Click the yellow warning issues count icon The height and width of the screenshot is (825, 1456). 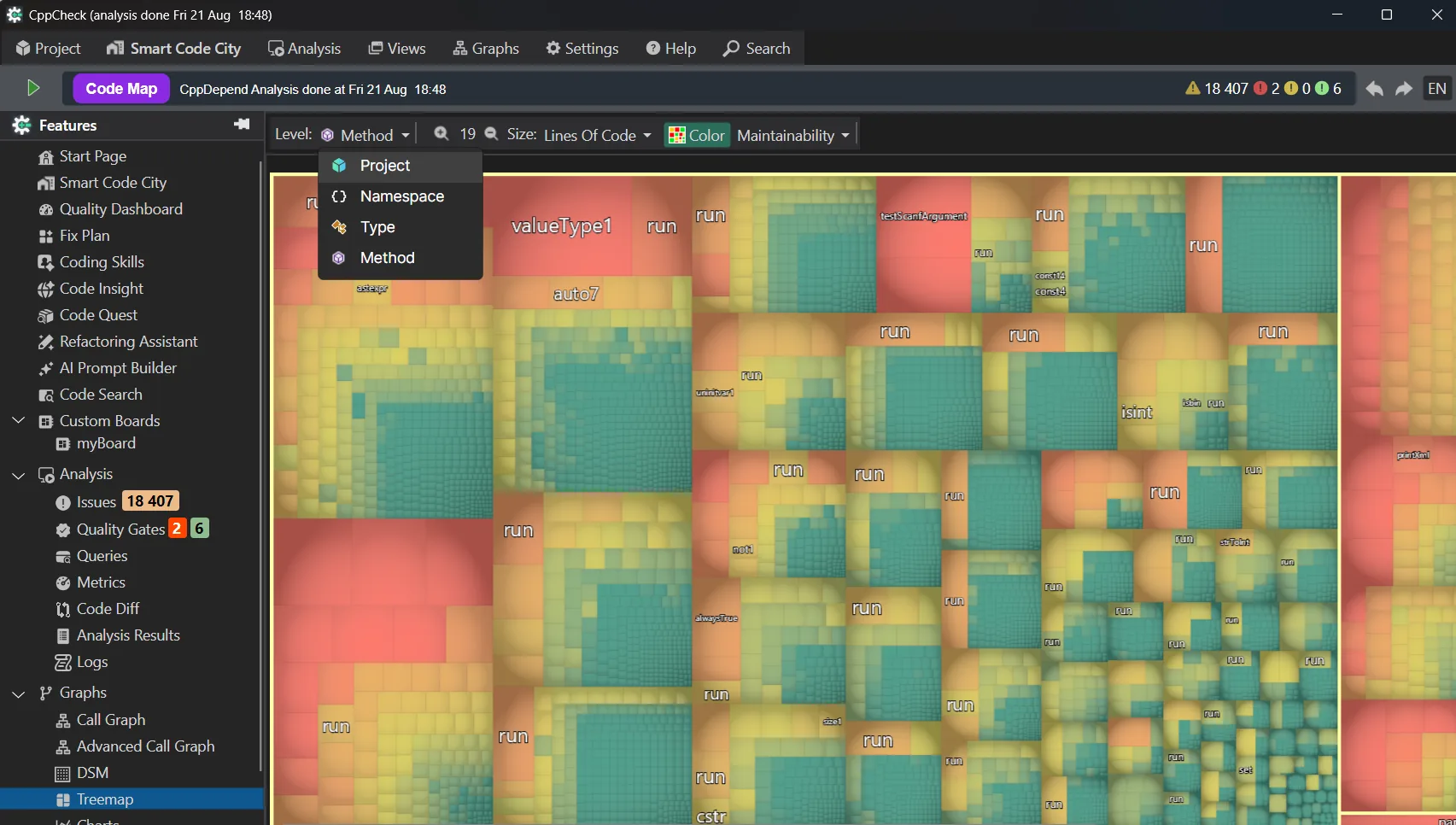[1193, 88]
